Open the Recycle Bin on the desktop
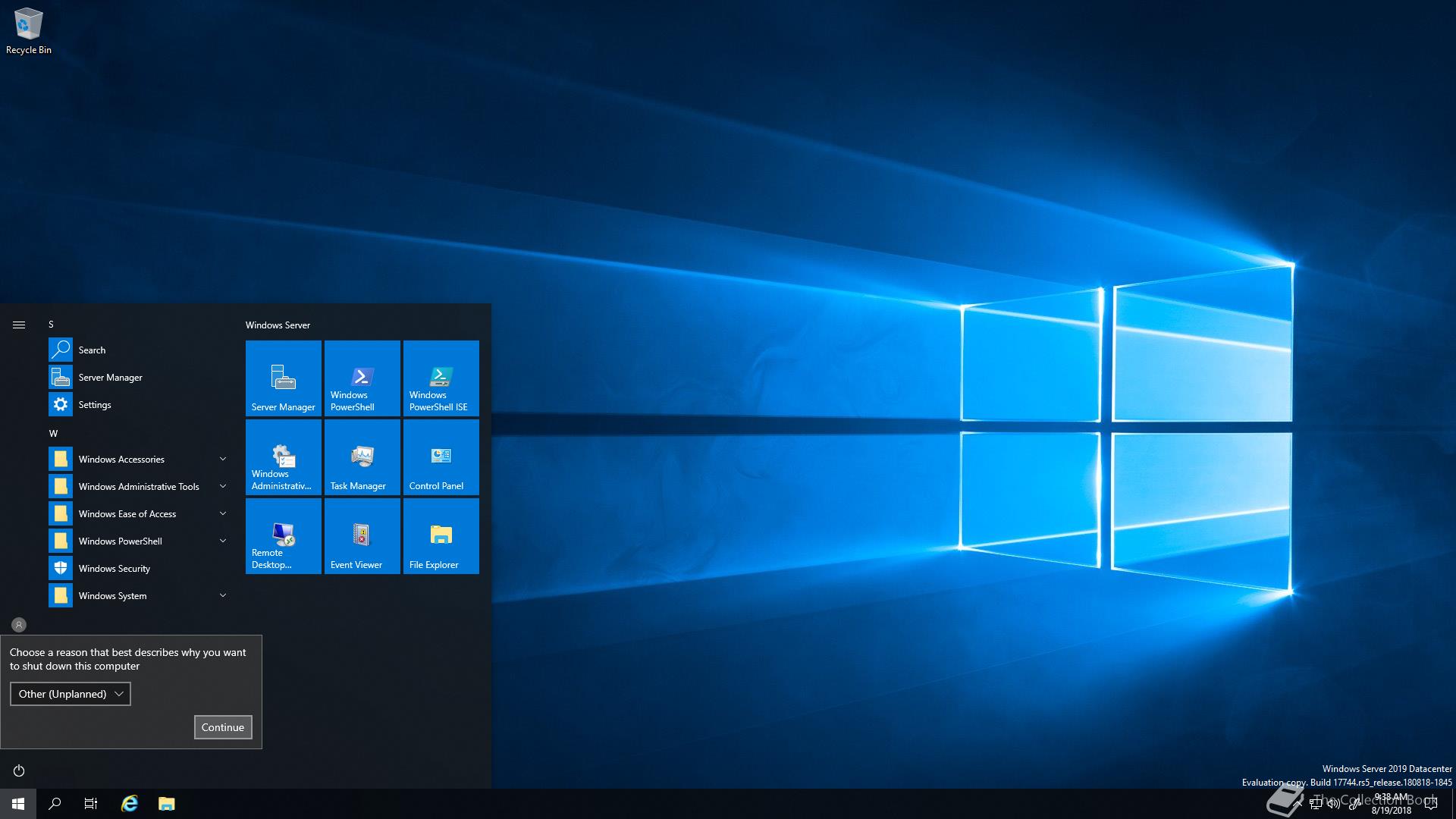1456x819 pixels. (28, 30)
